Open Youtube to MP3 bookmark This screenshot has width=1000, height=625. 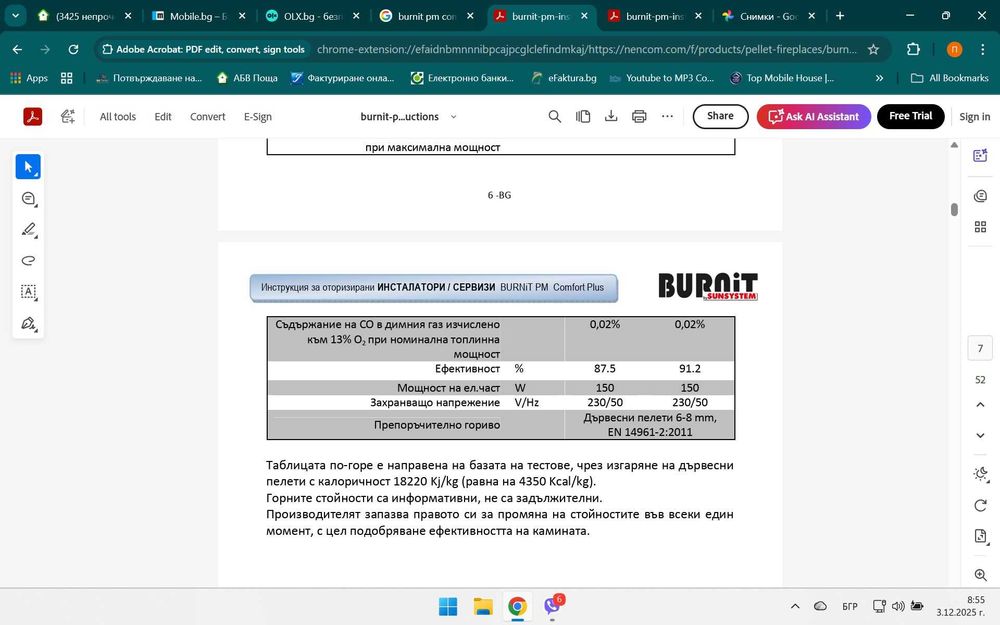click(x=662, y=78)
